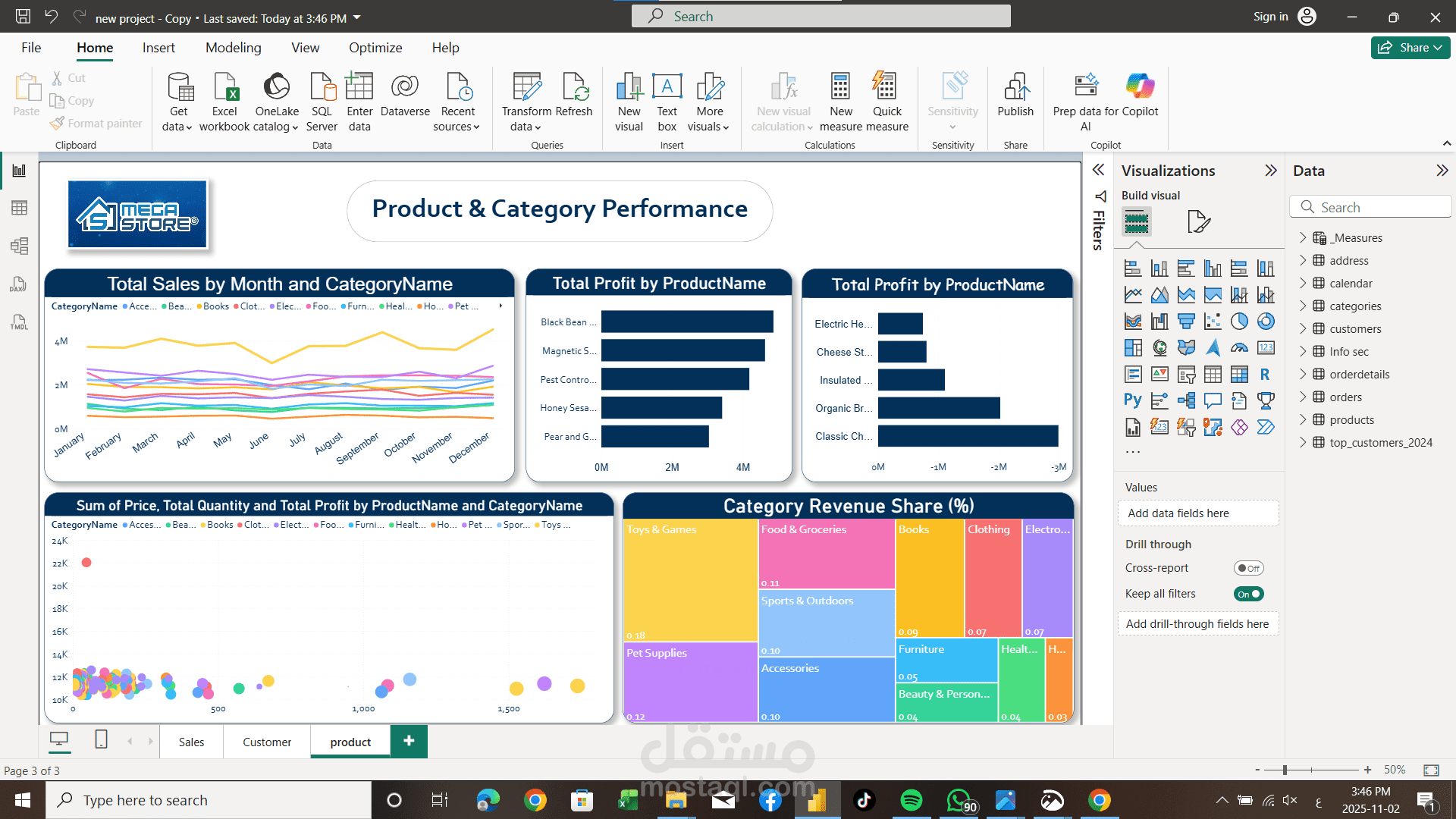Click the zoom slider handle
Viewport: 1456px width, 819px height.
[1285, 770]
